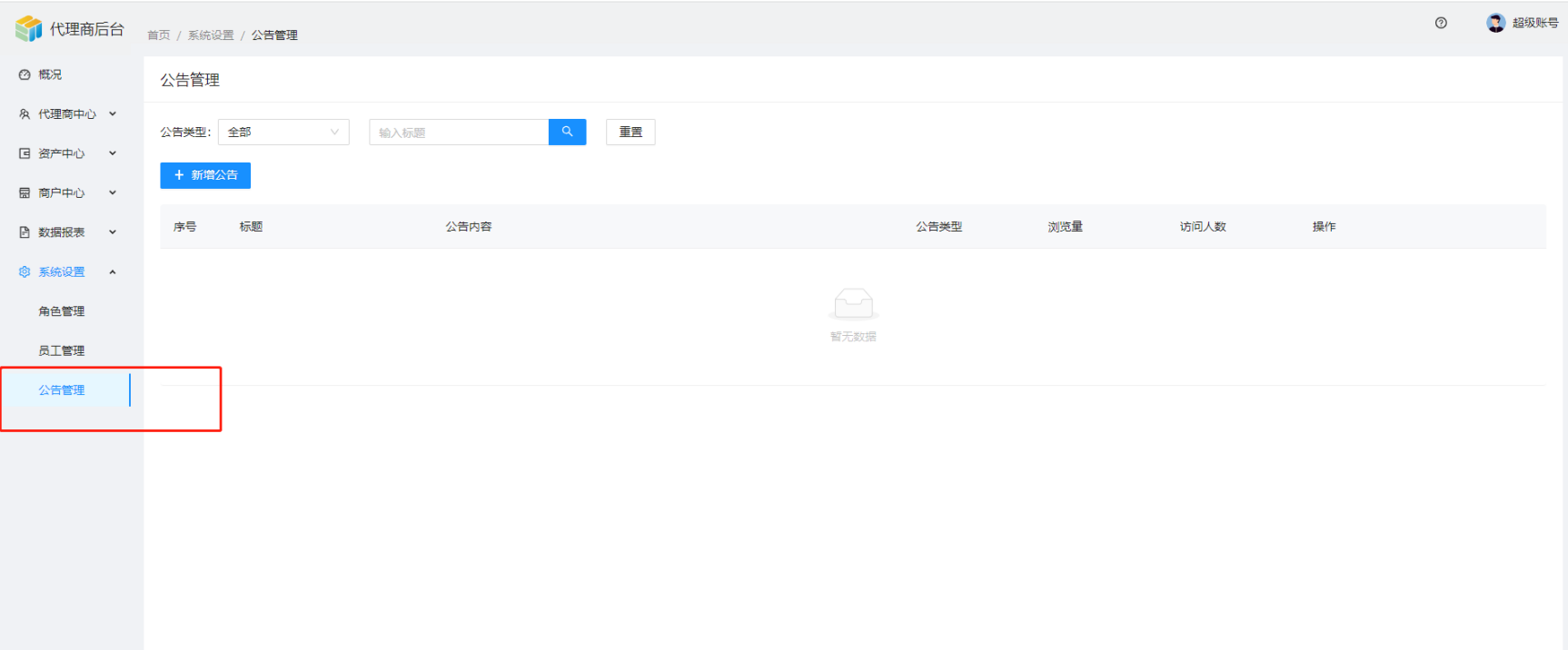Image resolution: width=1568 pixels, height=650 pixels.
Task: Click the 超级账号 user avatar
Action: [x=1495, y=24]
